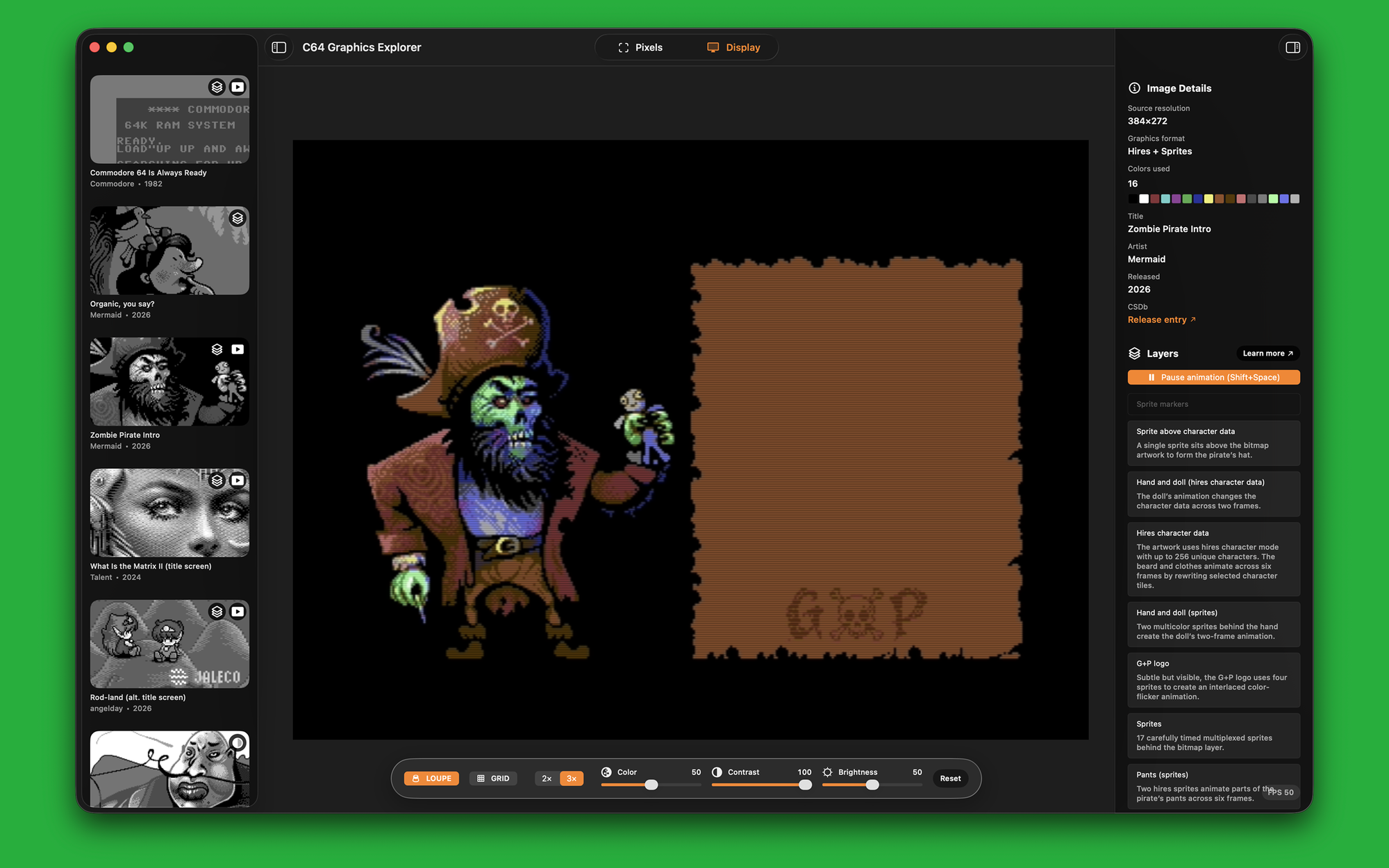Image resolution: width=1389 pixels, height=868 pixels.
Task: Switch to the Display view tab
Action: [x=733, y=47]
